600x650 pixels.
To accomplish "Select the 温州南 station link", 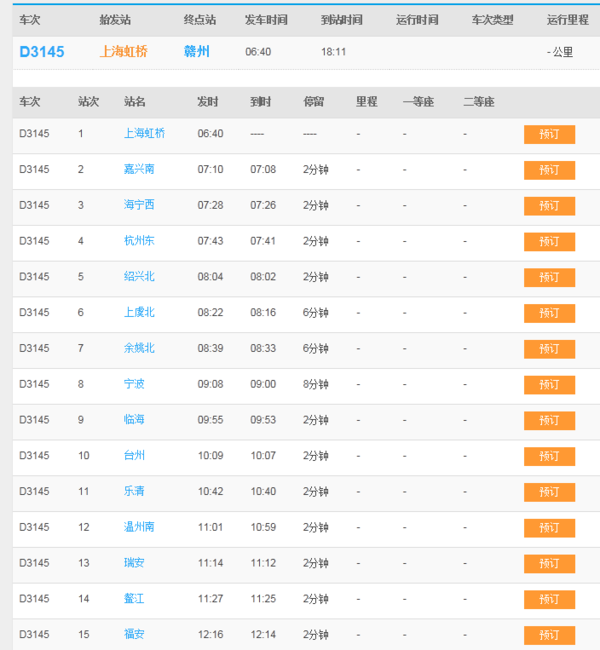I will 139,527.
